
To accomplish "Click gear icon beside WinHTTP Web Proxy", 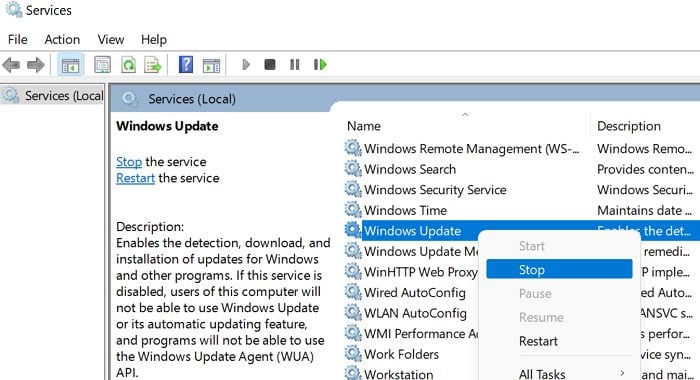I will point(353,271).
